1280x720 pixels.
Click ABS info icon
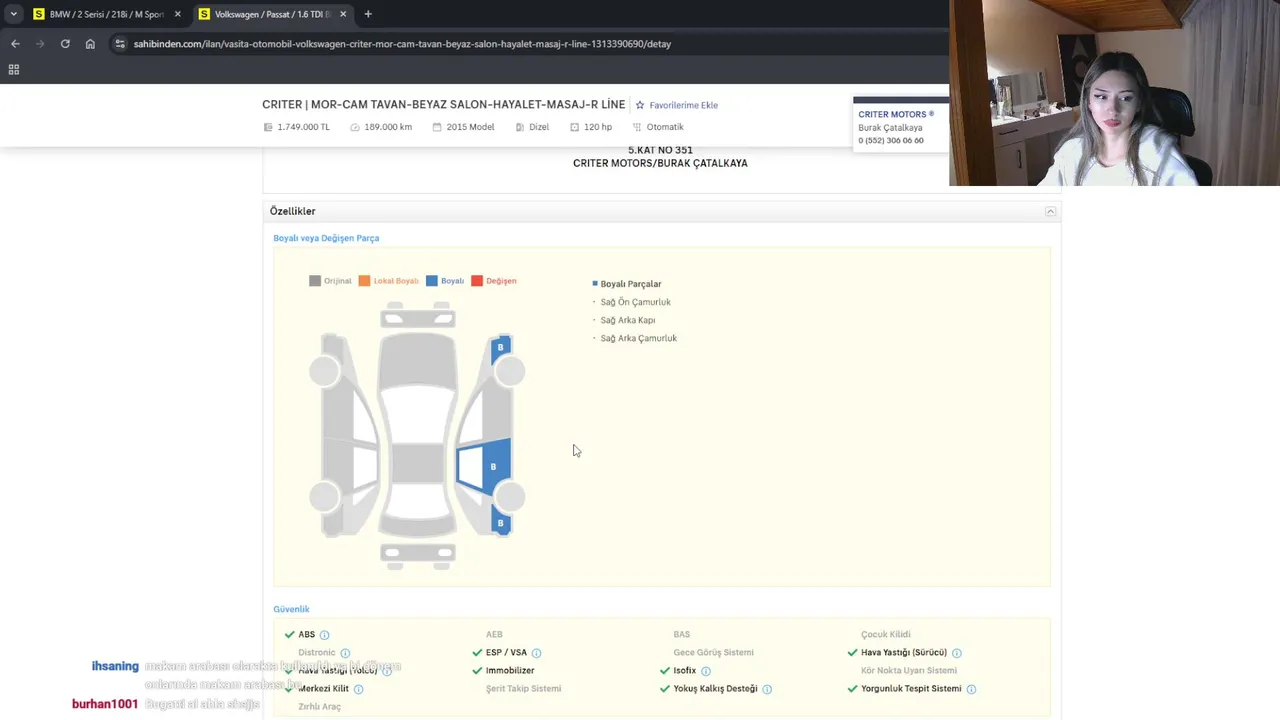coord(324,635)
